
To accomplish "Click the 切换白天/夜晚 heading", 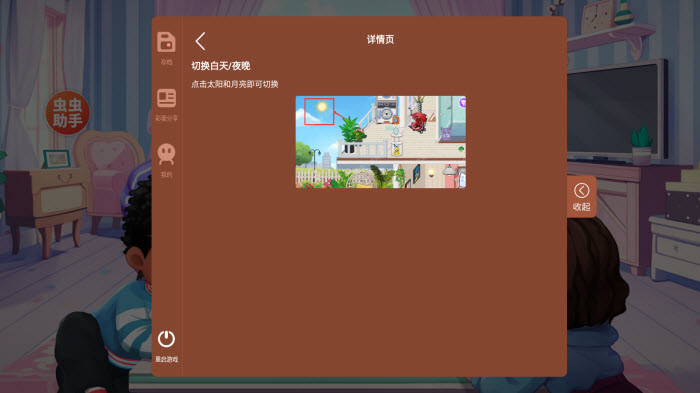I will pos(221,66).
